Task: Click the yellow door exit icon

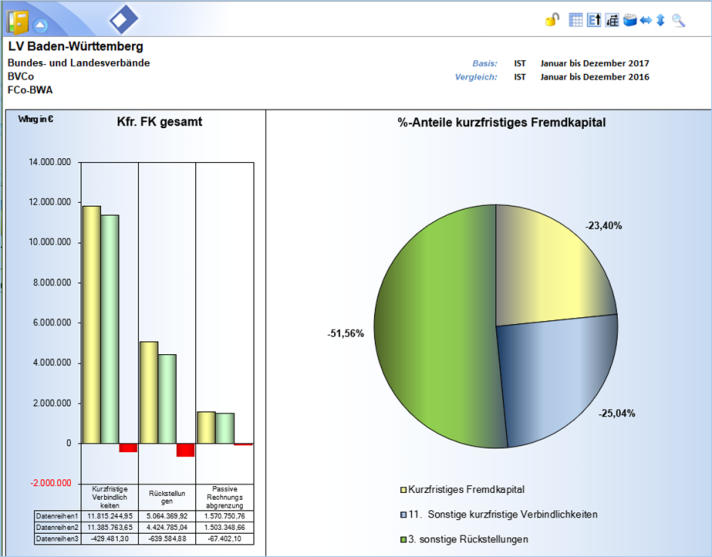Action: pyautogui.click(x=16, y=20)
